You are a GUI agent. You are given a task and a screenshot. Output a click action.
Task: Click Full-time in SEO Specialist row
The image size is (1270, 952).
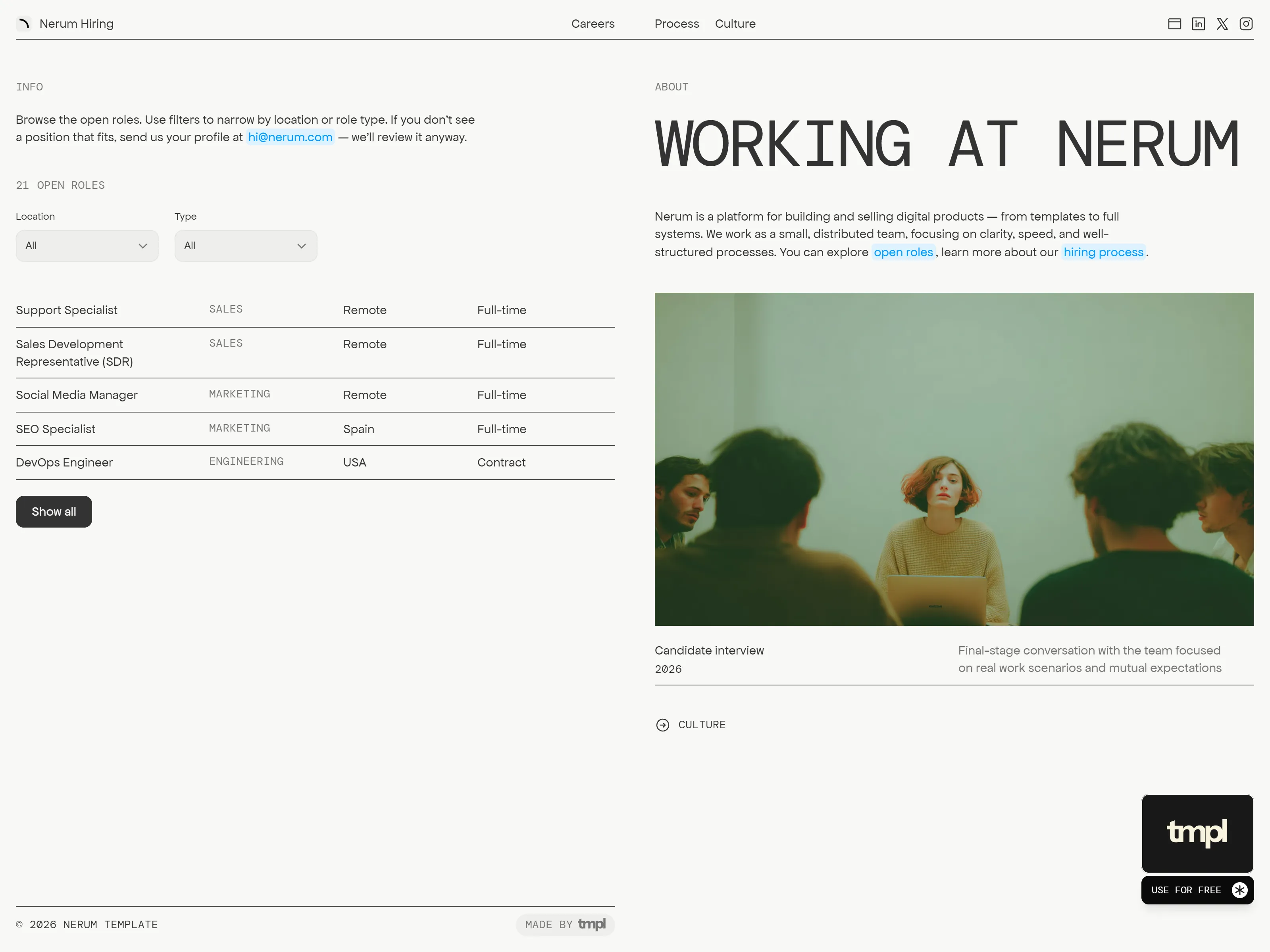click(501, 429)
